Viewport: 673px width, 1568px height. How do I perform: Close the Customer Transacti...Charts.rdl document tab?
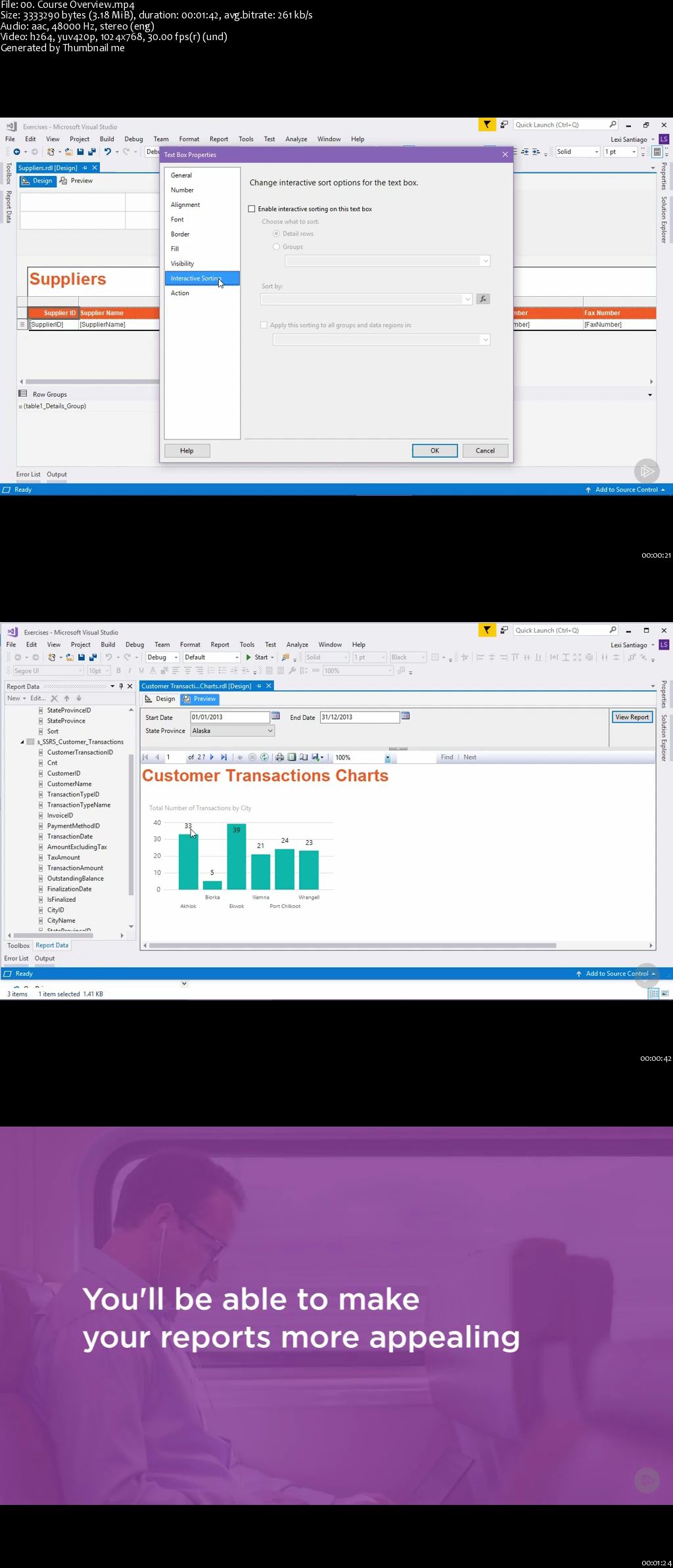click(268, 686)
